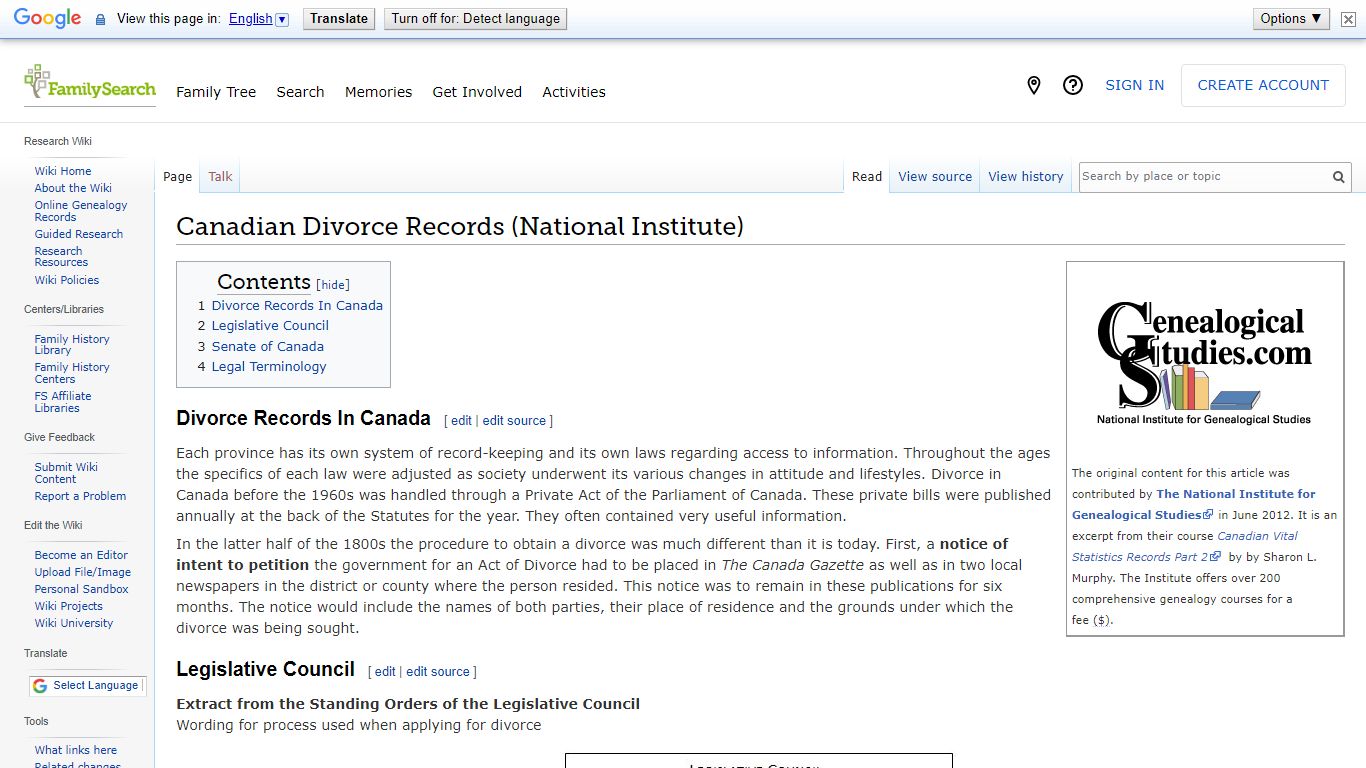Image resolution: width=1366 pixels, height=768 pixels.
Task: Open the Activities menu
Action: click(574, 92)
